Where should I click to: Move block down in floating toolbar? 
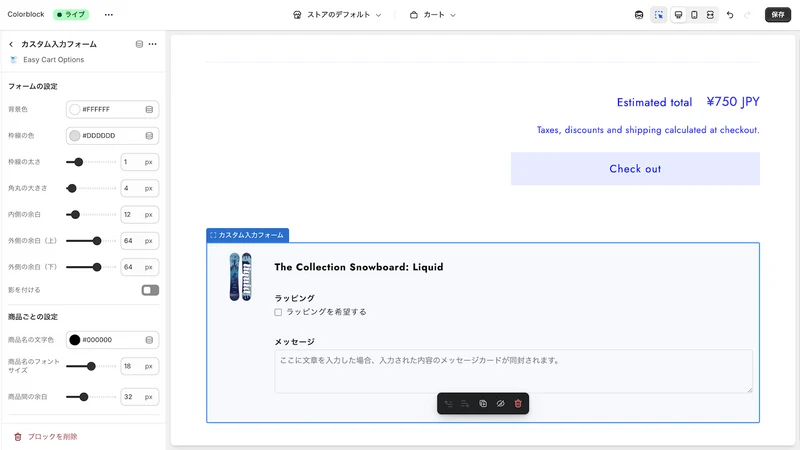465,404
